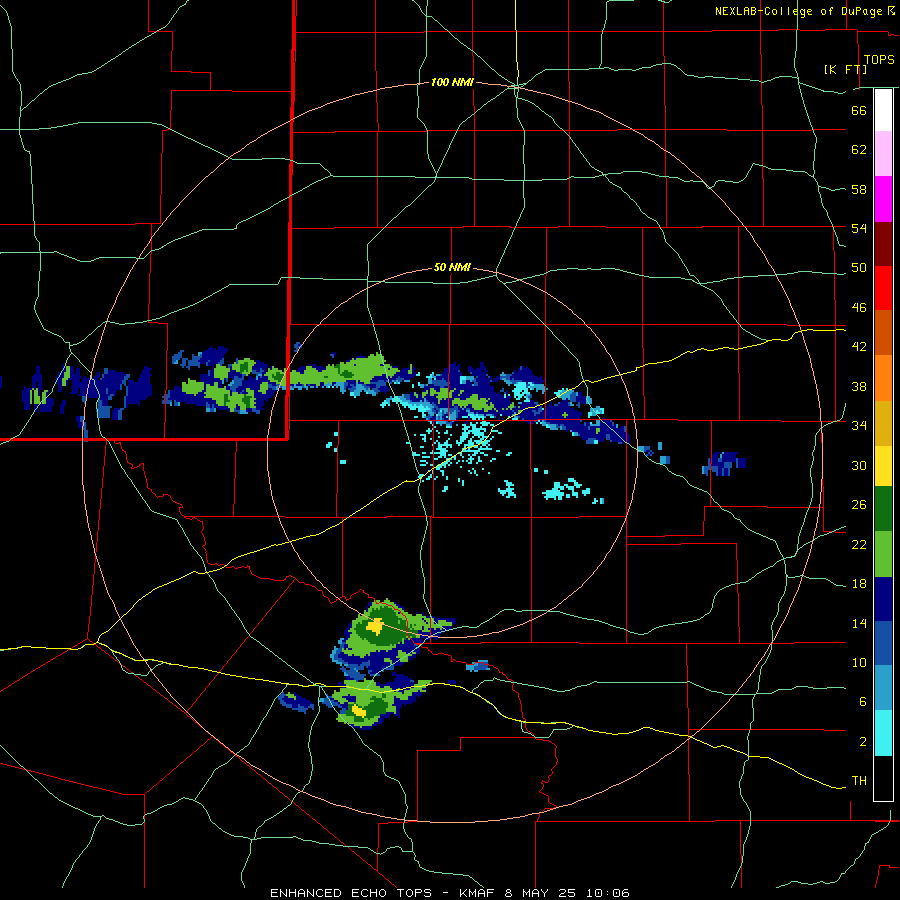The height and width of the screenshot is (900, 900).
Task: Click the medium blue legend swatch
Action: point(883,643)
